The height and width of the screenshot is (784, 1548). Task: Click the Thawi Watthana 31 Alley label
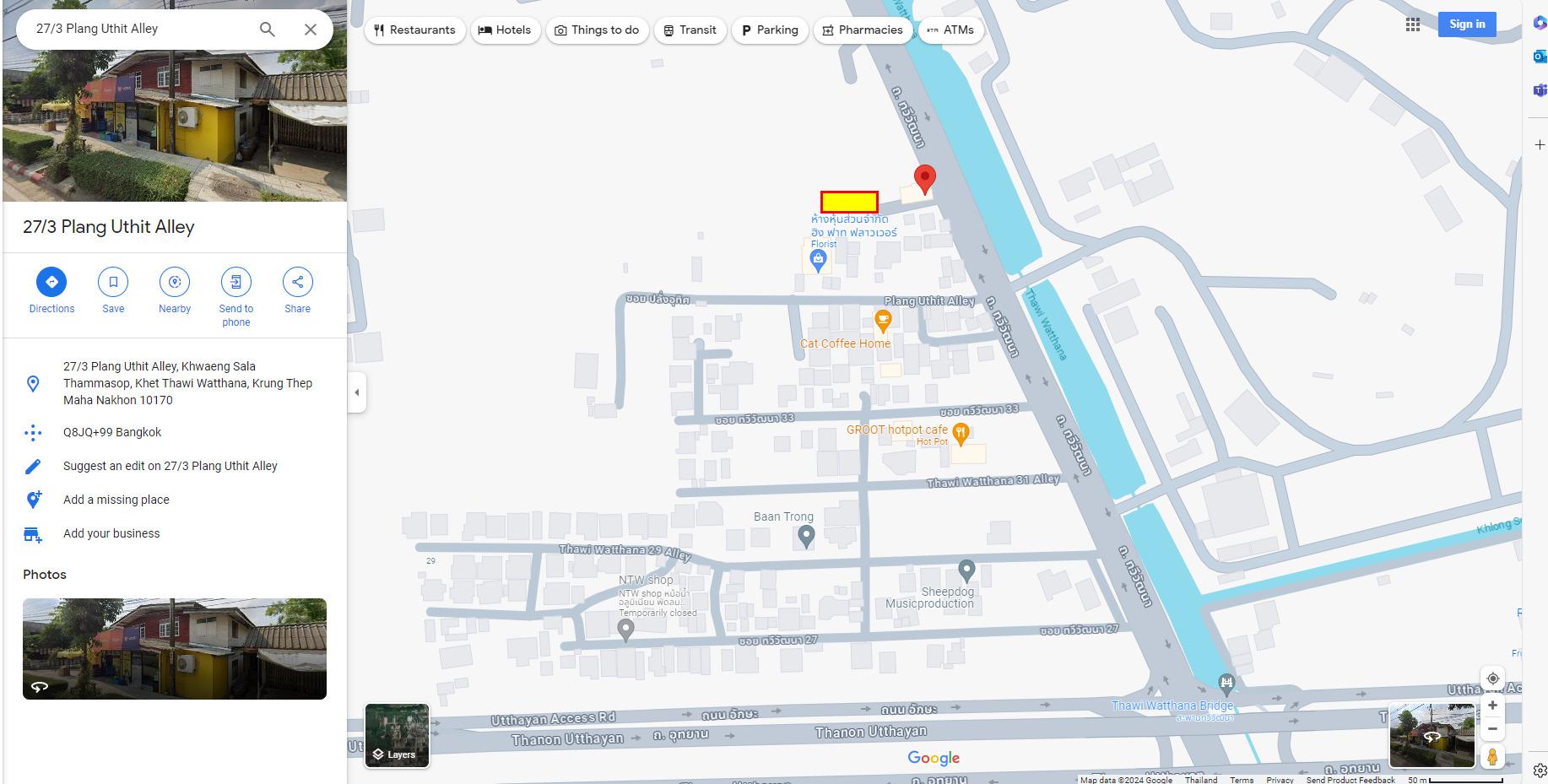[x=993, y=481]
